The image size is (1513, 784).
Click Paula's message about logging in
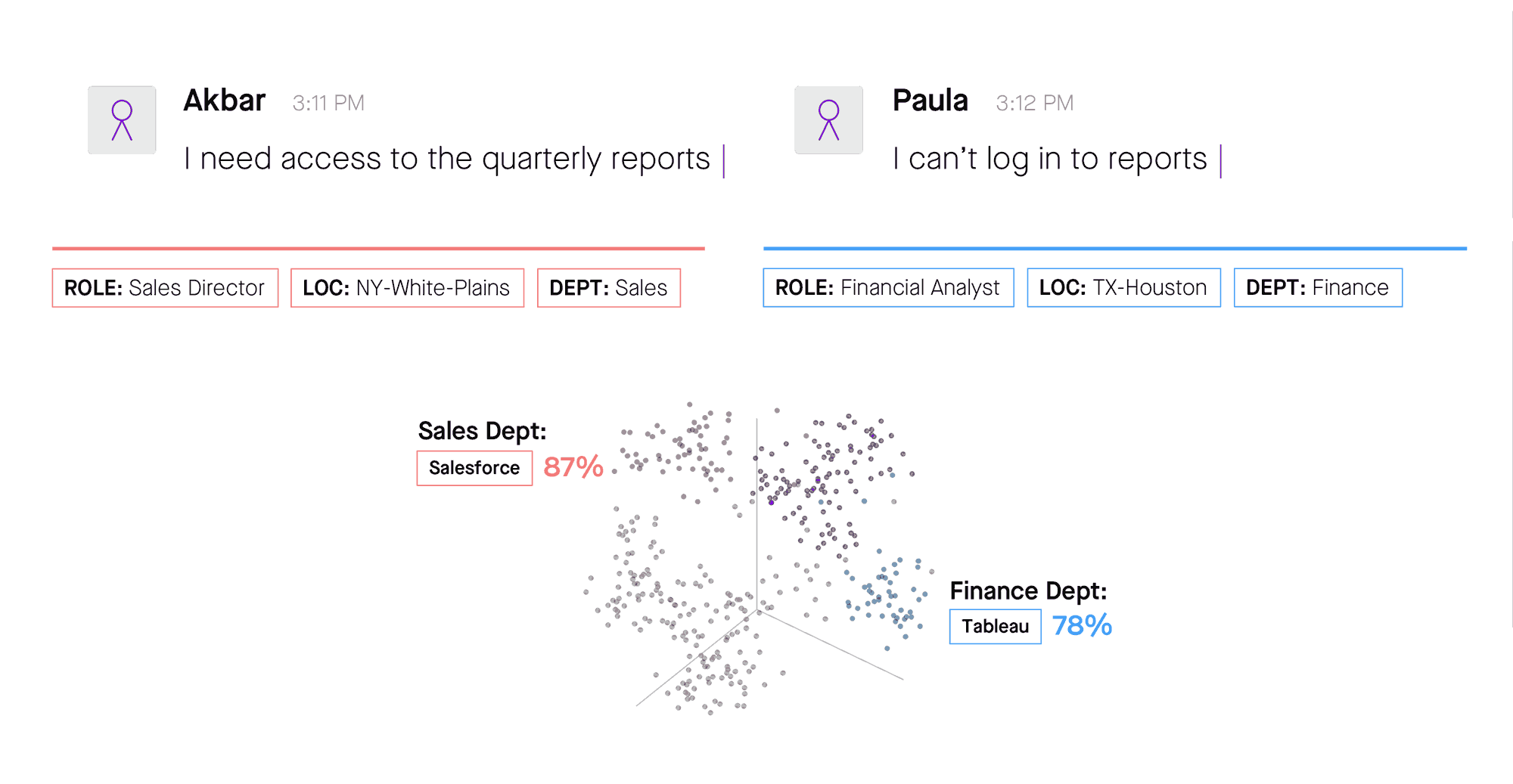(1050, 160)
